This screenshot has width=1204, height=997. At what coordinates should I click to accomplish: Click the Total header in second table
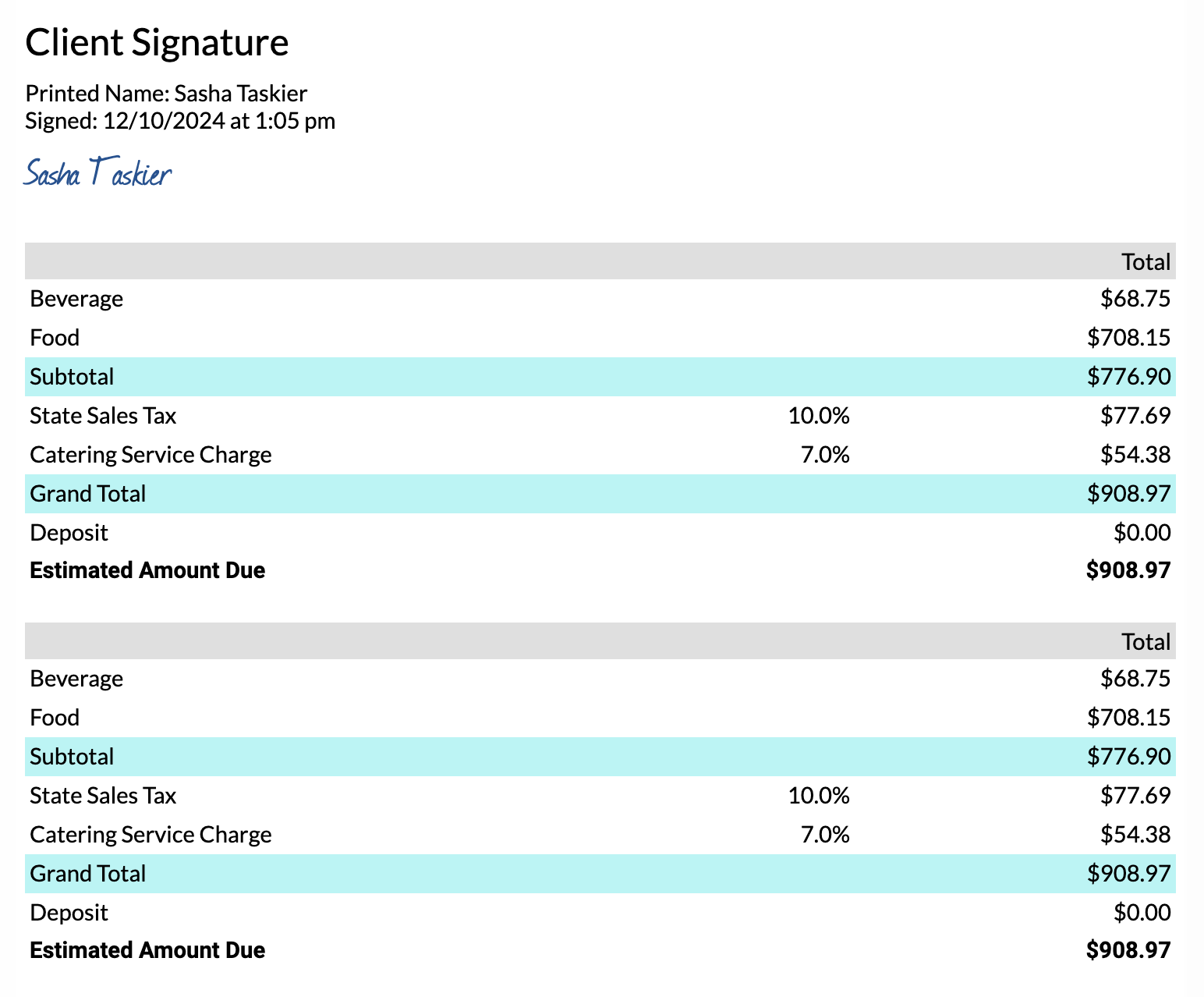(1146, 642)
